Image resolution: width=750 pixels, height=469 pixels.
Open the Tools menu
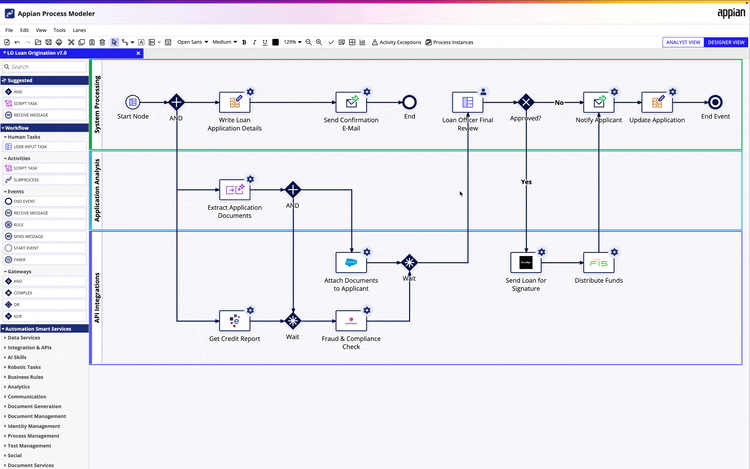[x=59, y=30]
